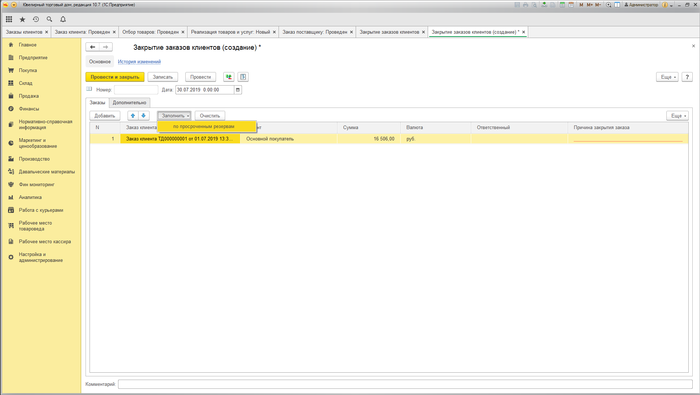Click the title bar zoom scale icon
This screenshot has width=700, height=395.
(608, 4)
